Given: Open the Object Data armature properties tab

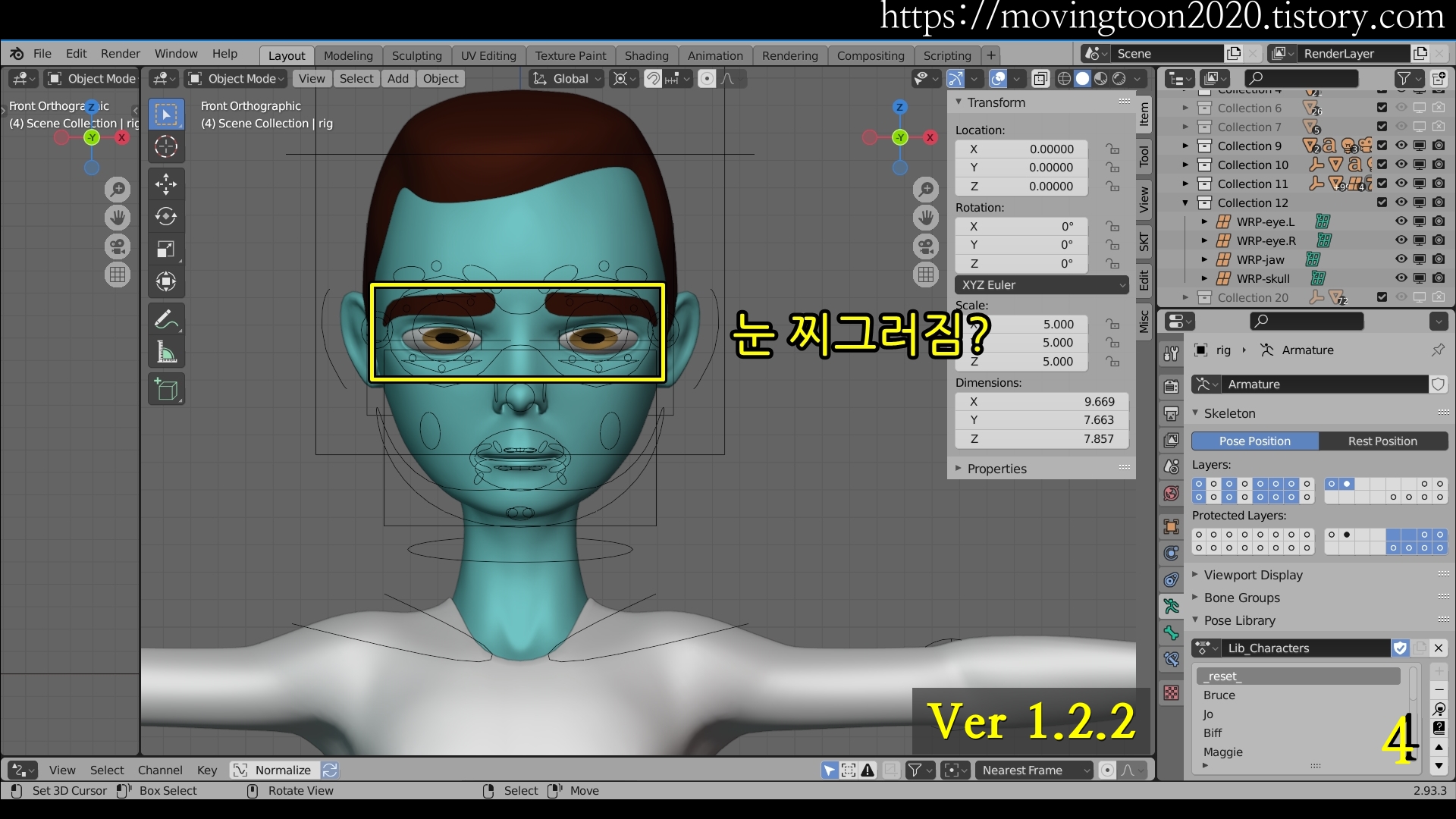Looking at the screenshot, I should click(1172, 606).
